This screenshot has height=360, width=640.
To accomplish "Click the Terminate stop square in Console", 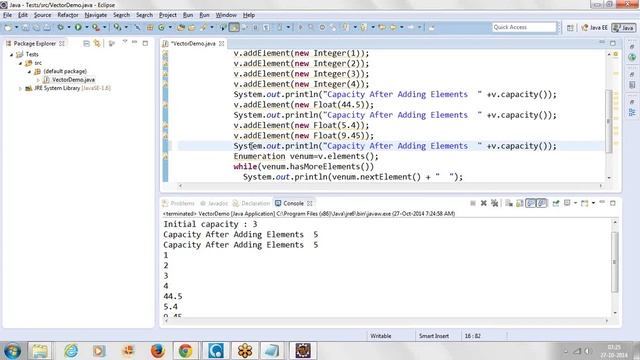I will coord(473,203).
